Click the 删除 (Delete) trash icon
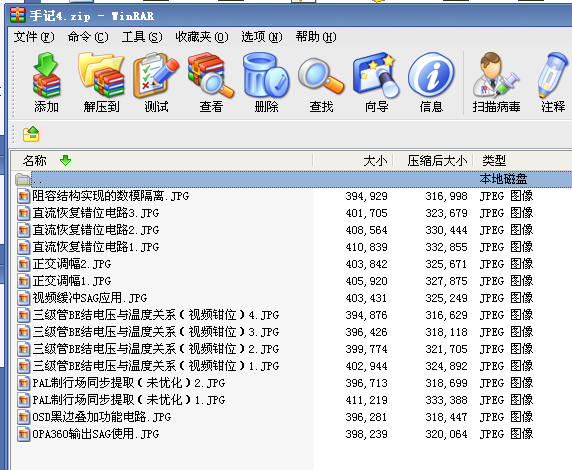This screenshot has width=572, height=470. pyautogui.click(x=266, y=82)
